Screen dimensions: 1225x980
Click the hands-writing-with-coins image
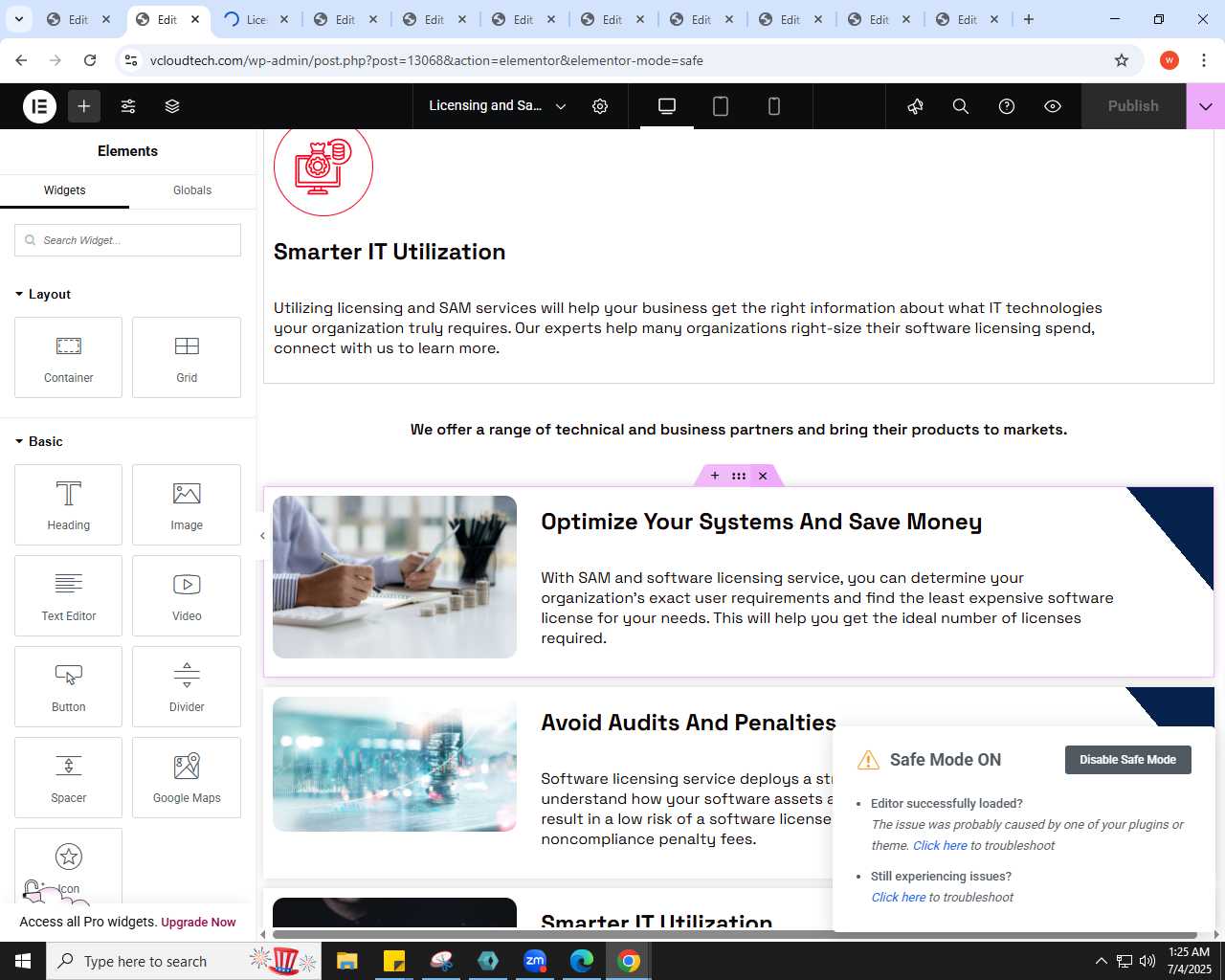pos(394,577)
